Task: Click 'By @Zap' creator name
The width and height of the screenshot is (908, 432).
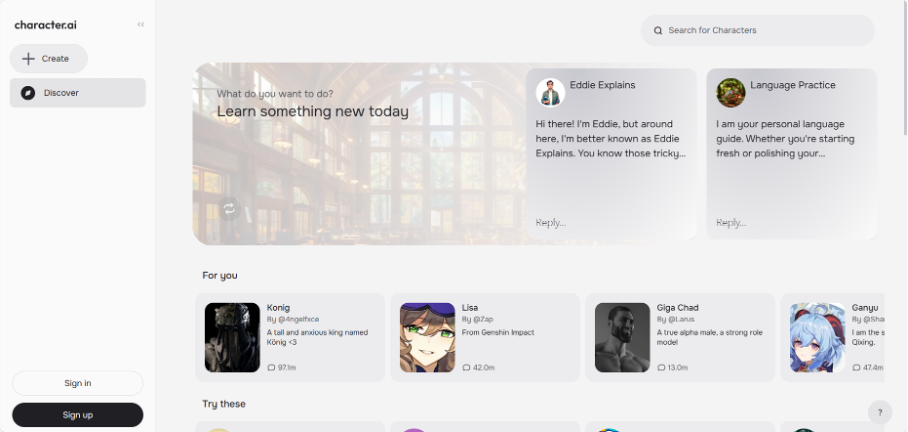Action: (x=478, y=320)
